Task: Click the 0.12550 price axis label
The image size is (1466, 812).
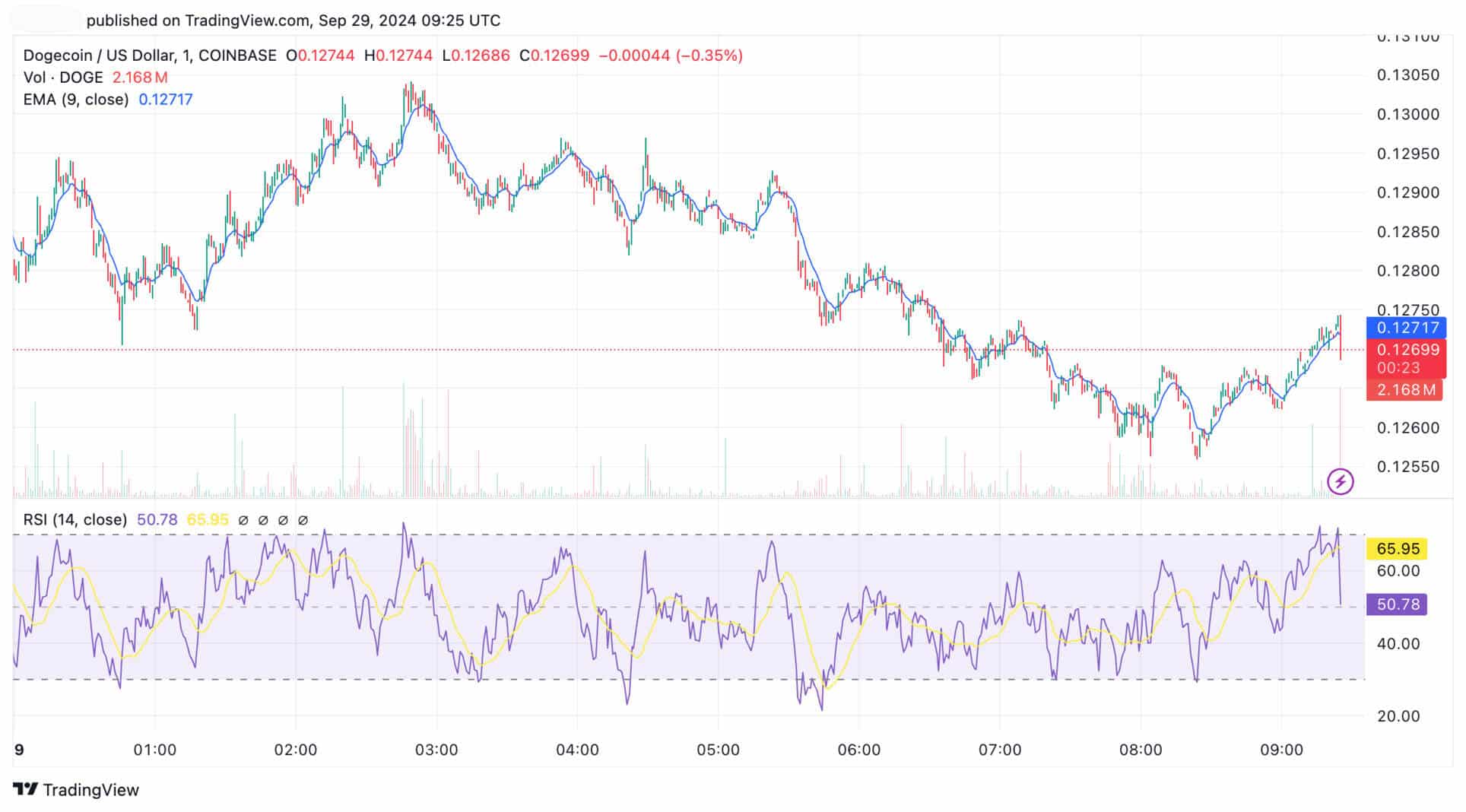Action: [1408, 467]
